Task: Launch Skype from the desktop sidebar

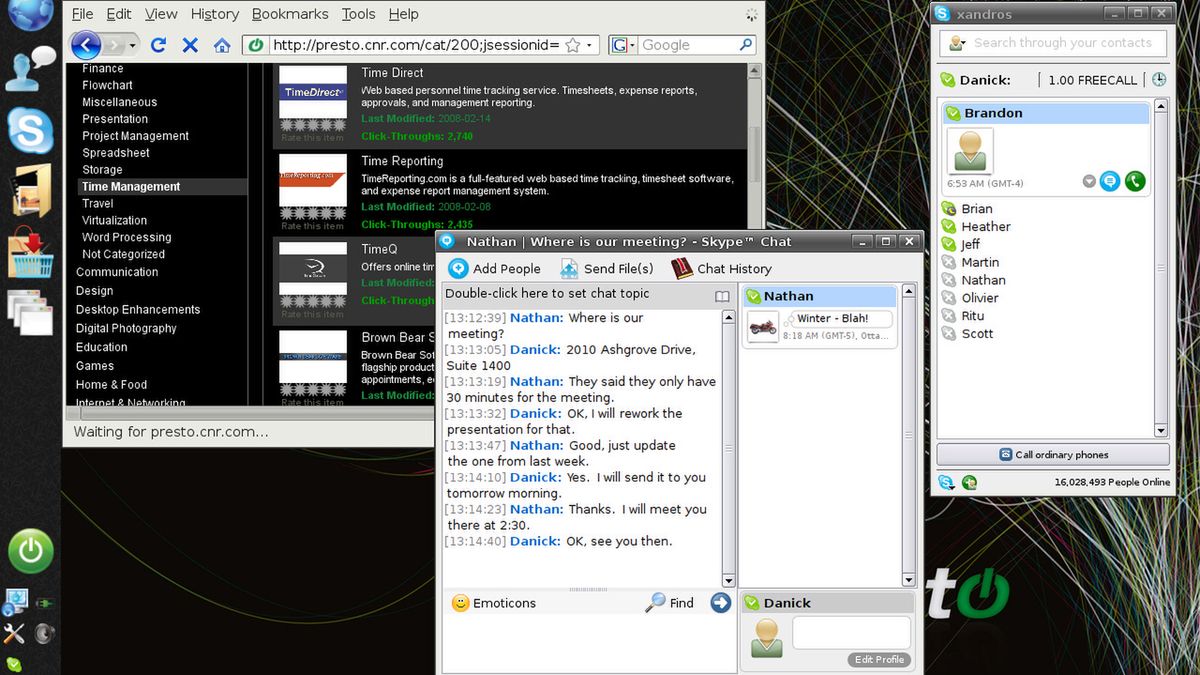Action: 30,130
